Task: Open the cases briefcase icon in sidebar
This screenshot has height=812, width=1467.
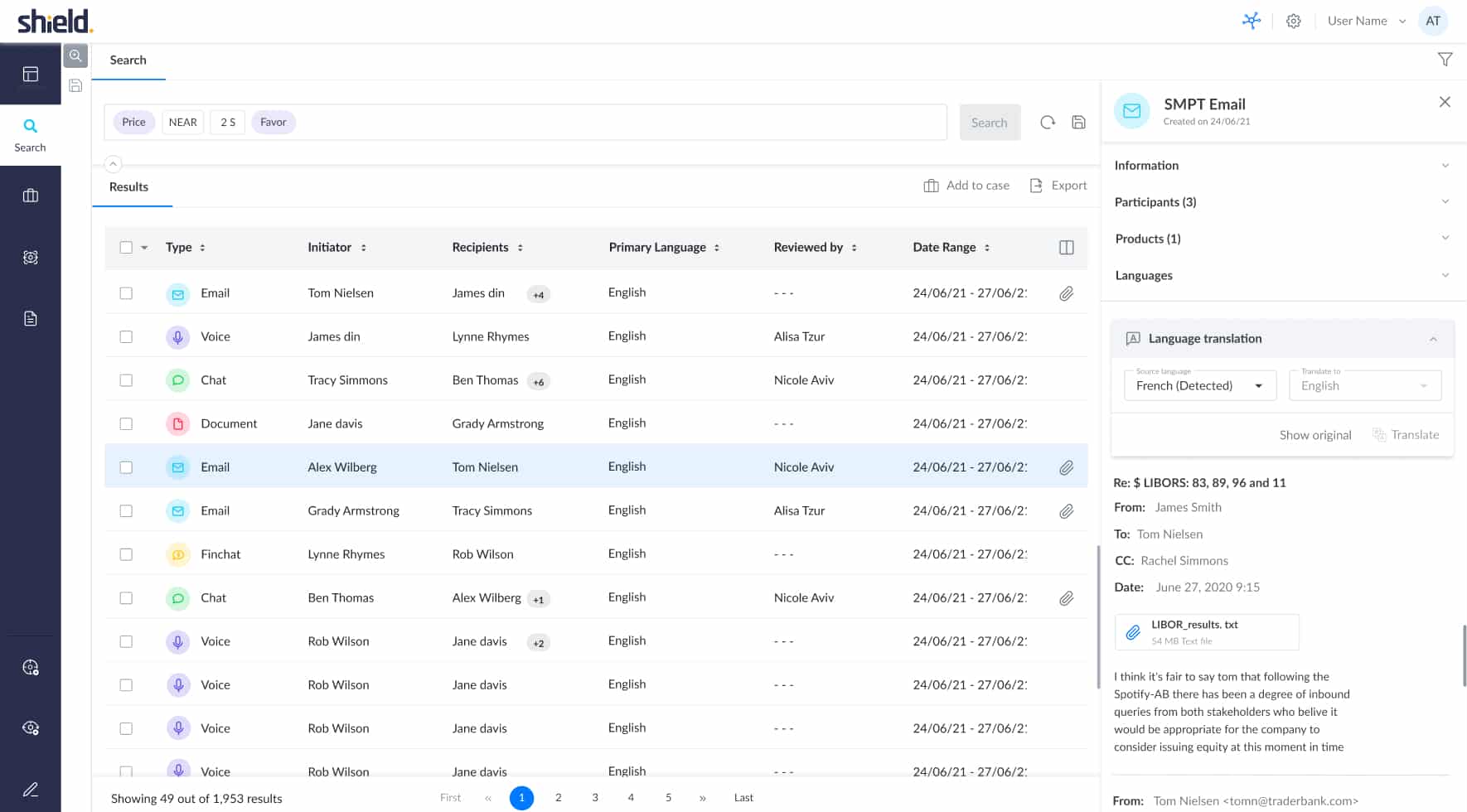Action: [x=31, y=196]
